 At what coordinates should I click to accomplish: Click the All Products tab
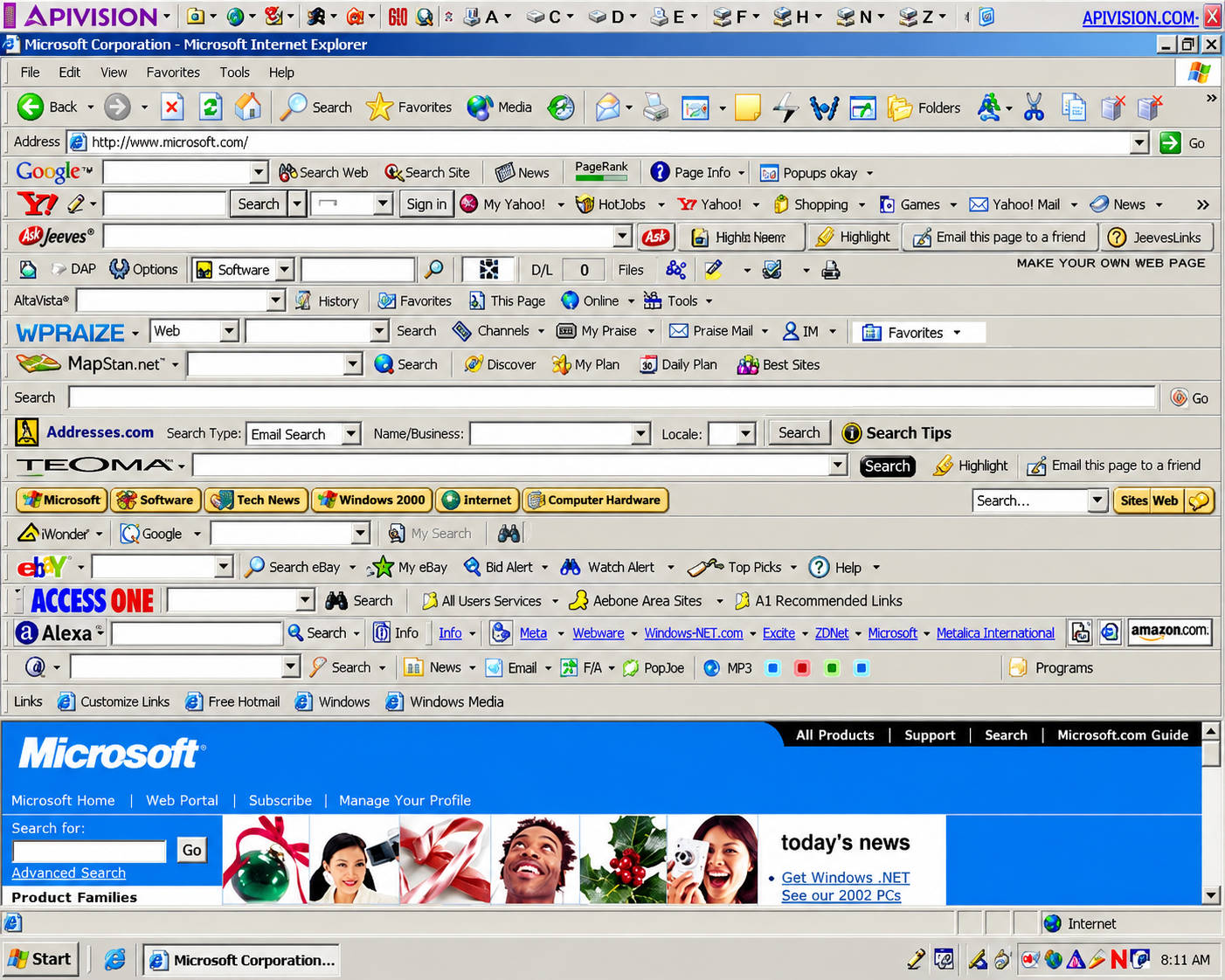click(x=834, y=735)
